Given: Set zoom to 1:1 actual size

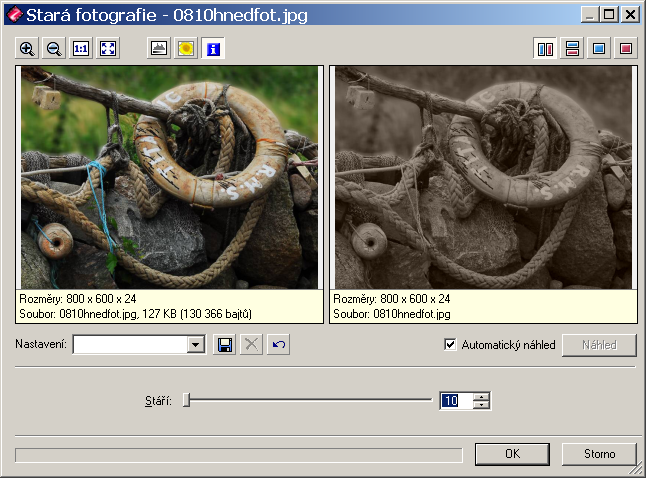Looking at the screenshot, I should point(81,48).
